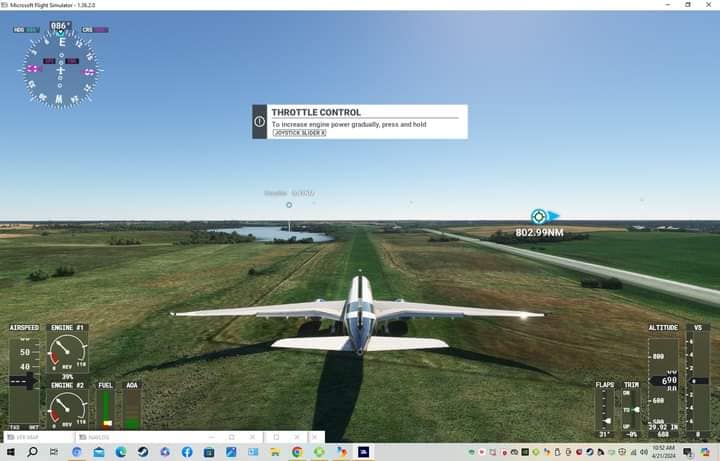Click the AOA indicator bar
The width and height of the screenshot is (720, 461).
click(x=132, y=409)
